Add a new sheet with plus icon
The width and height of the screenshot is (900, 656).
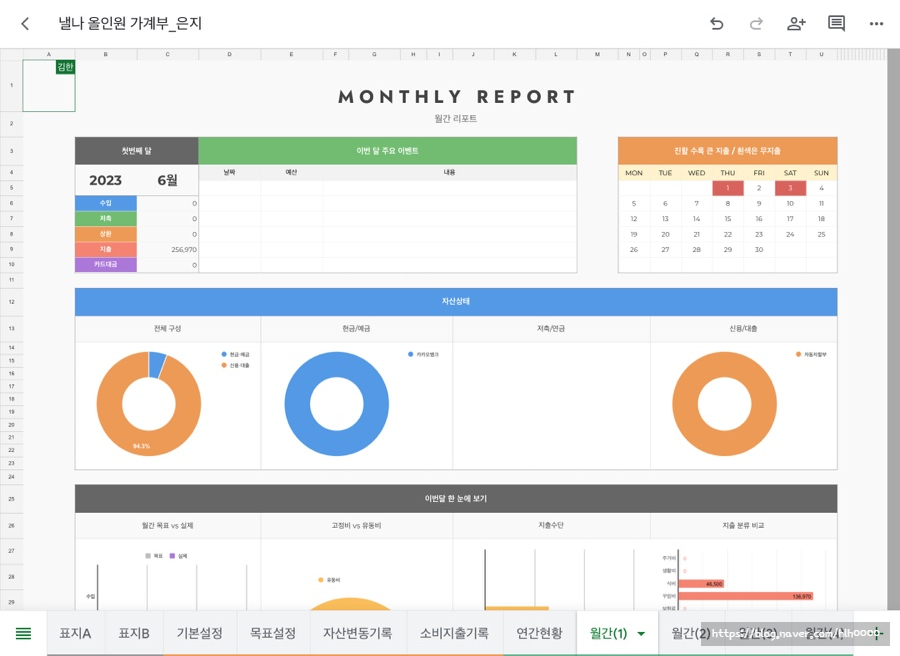click(x=876, y=633)
